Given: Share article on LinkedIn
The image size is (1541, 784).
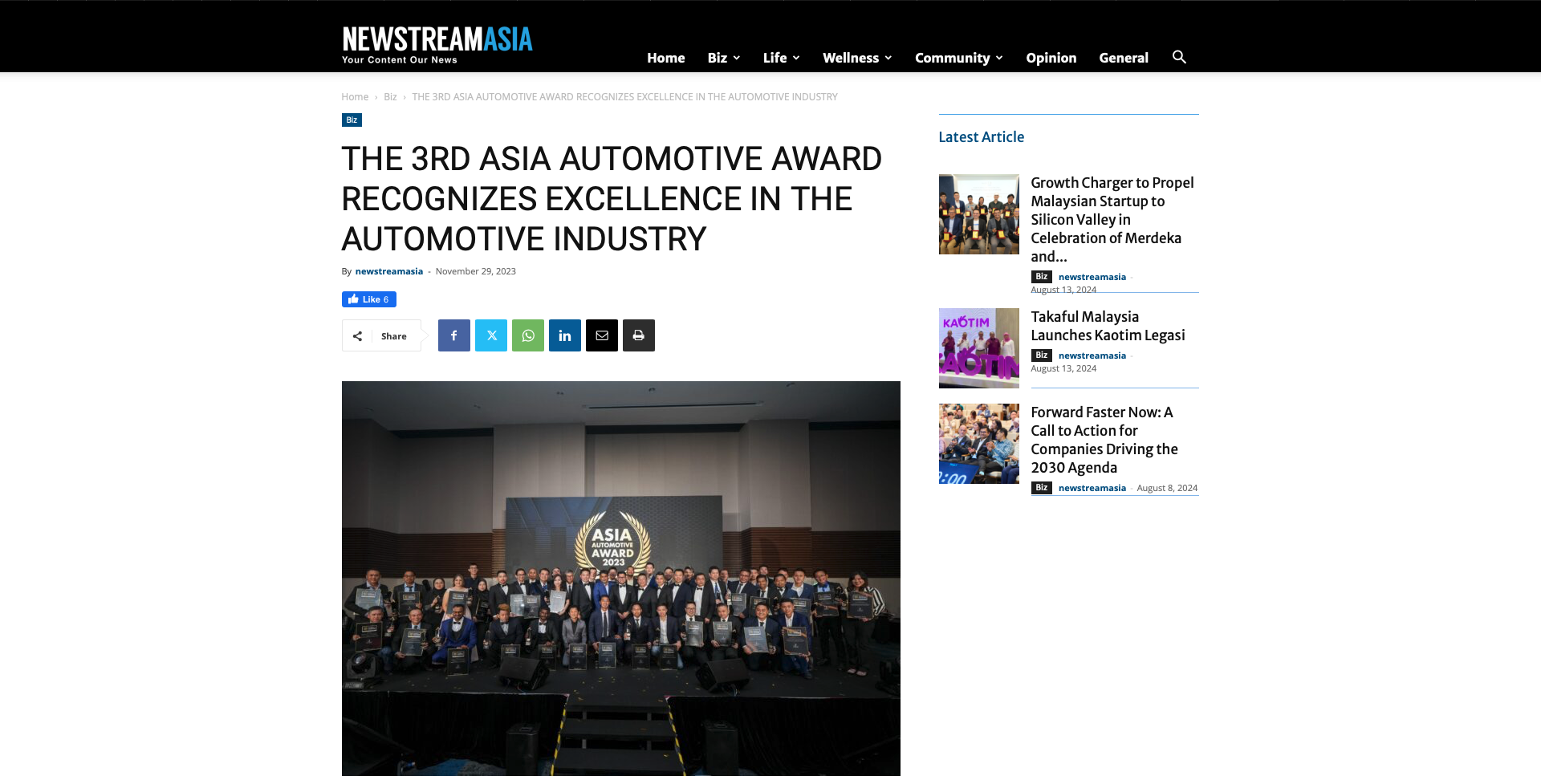Looking at the screenshot, I should tap(565, 335).
